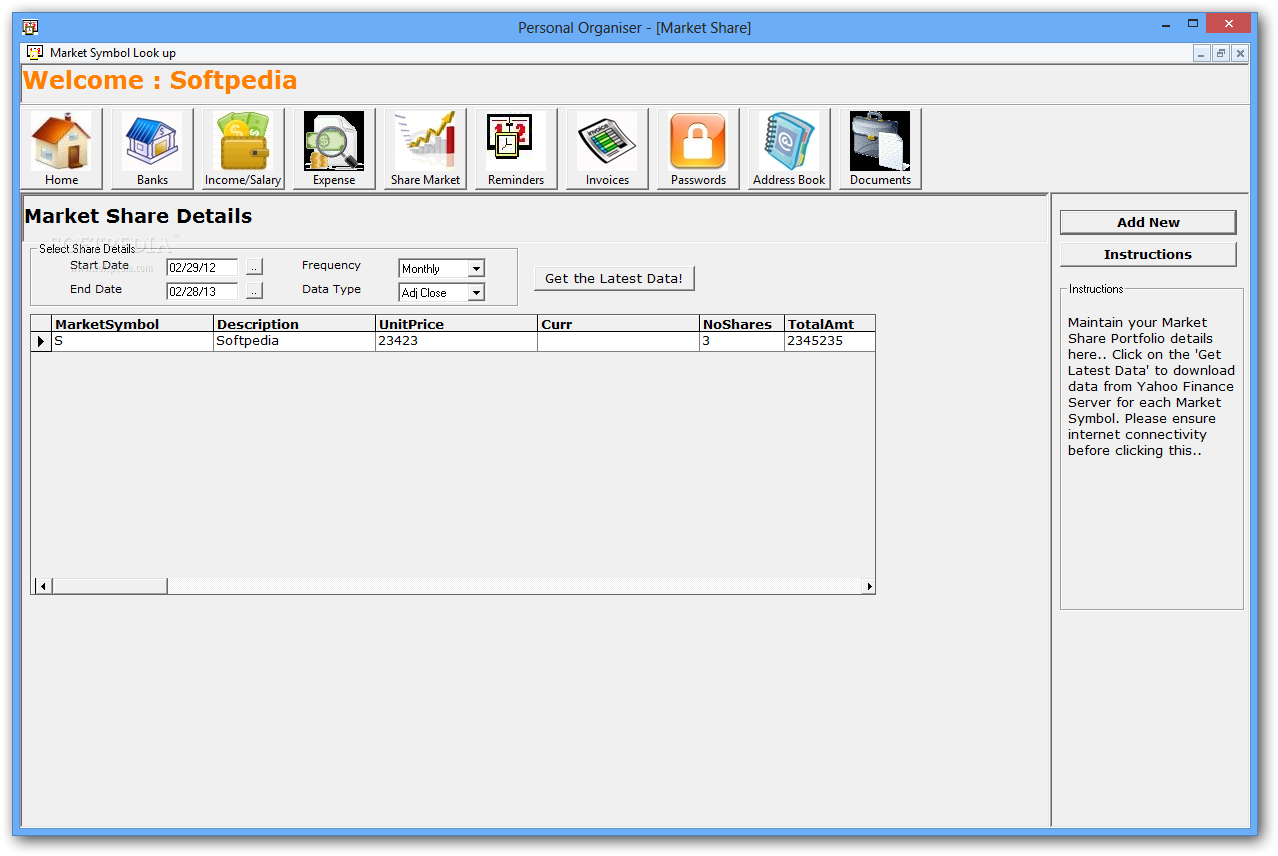The image size is (1278, 856).
Task: Click the Add New button
Action: coord(1148,222)
